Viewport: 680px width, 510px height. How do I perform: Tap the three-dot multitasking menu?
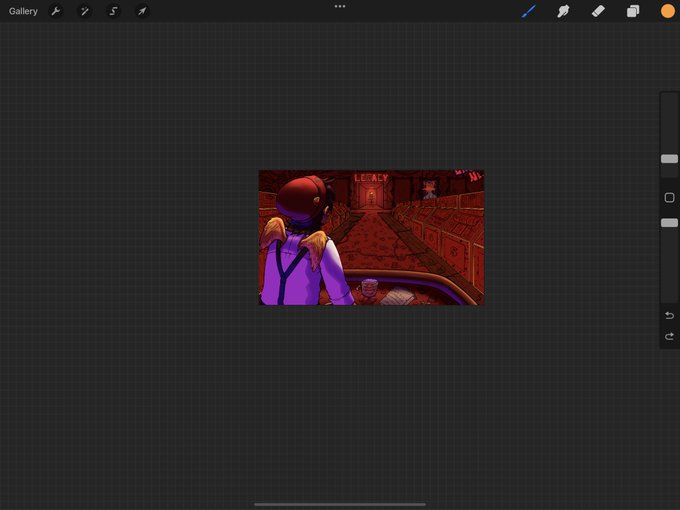click(x=340, y=6)
